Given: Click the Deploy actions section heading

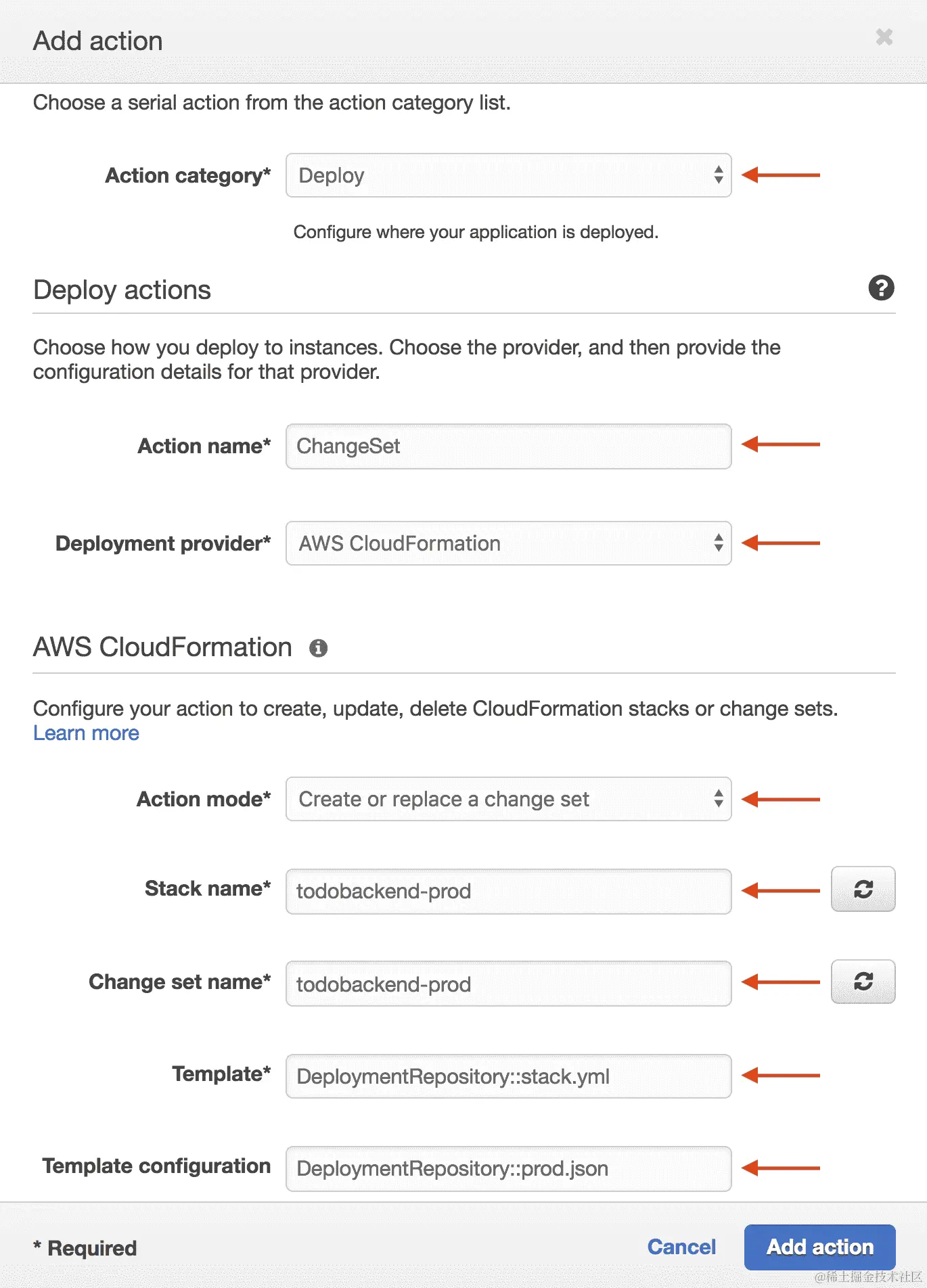Looking at the screenshot, I should (x=122, y=290).
